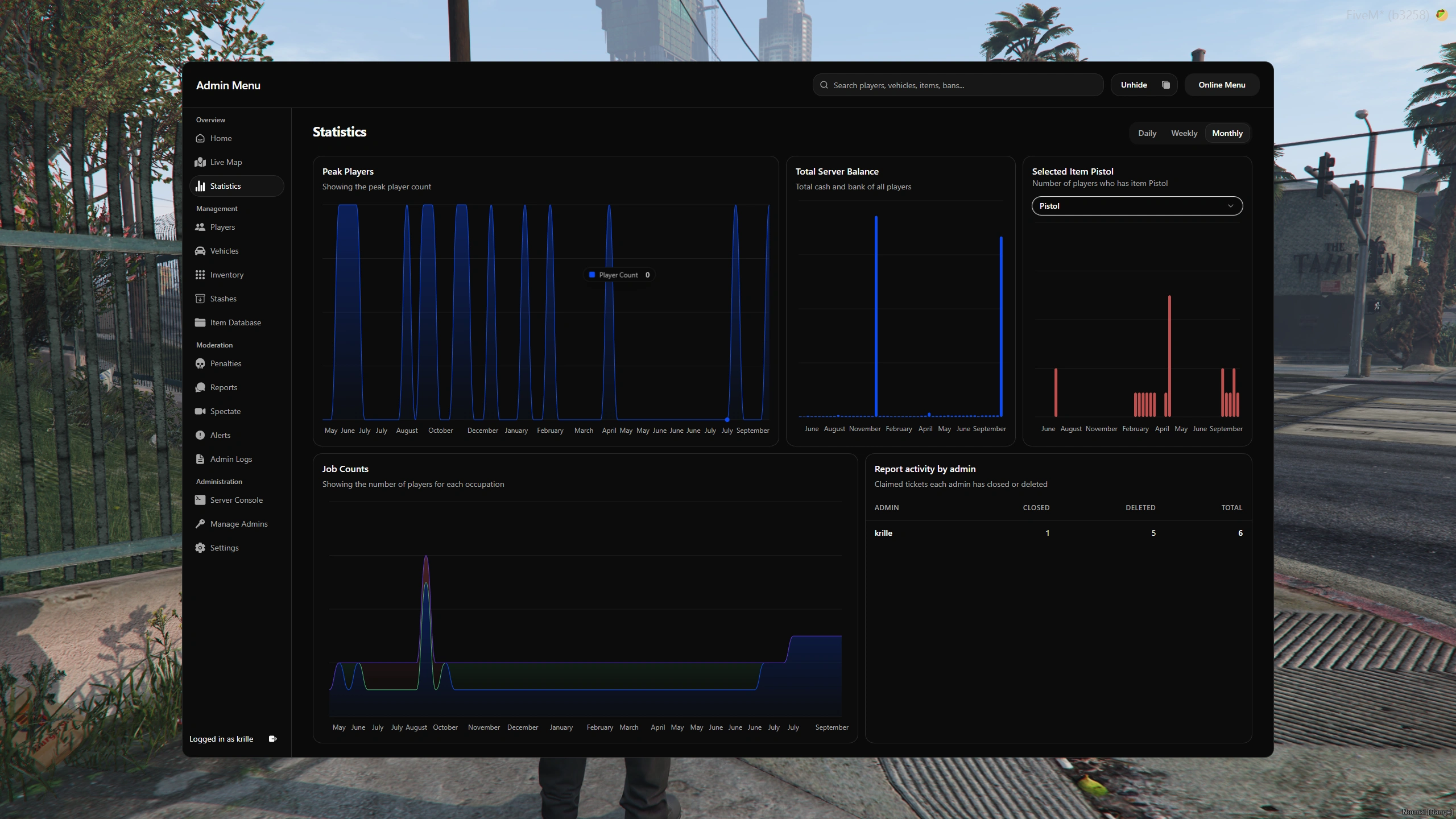The height and width of the screenshot is (819, 1456).
Task: Sort by DELETED column header
Action: click(1140, 507)
